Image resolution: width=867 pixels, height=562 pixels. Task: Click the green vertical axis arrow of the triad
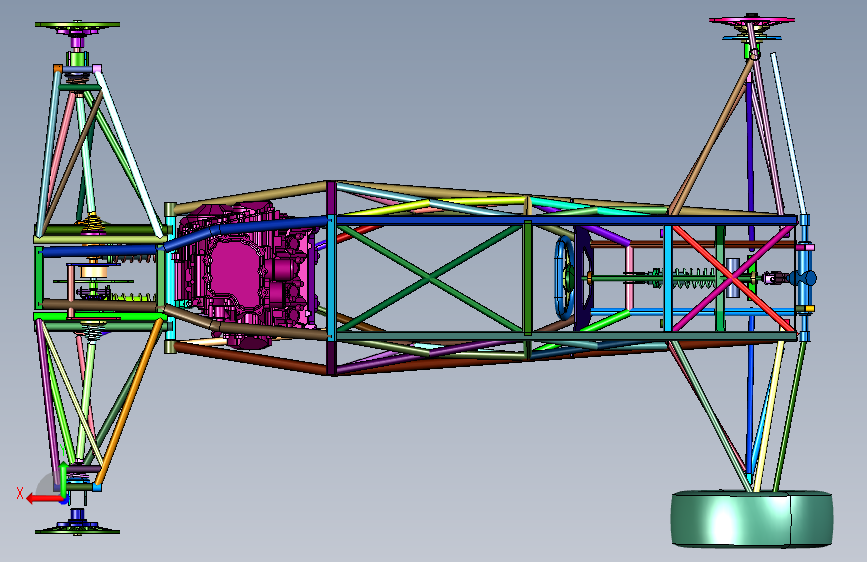point(64,478)
